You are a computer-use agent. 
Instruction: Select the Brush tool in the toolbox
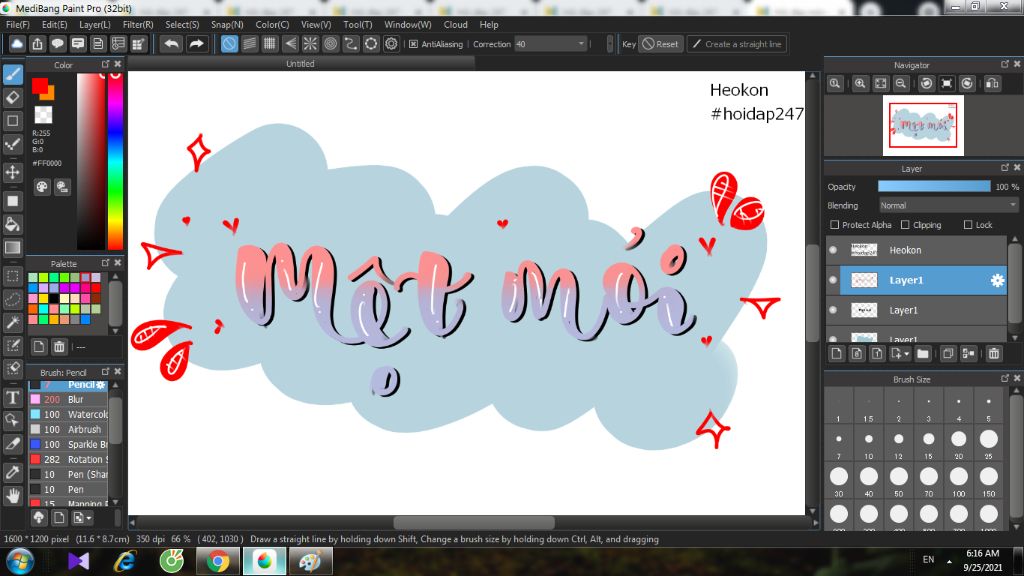coord(13,74)
